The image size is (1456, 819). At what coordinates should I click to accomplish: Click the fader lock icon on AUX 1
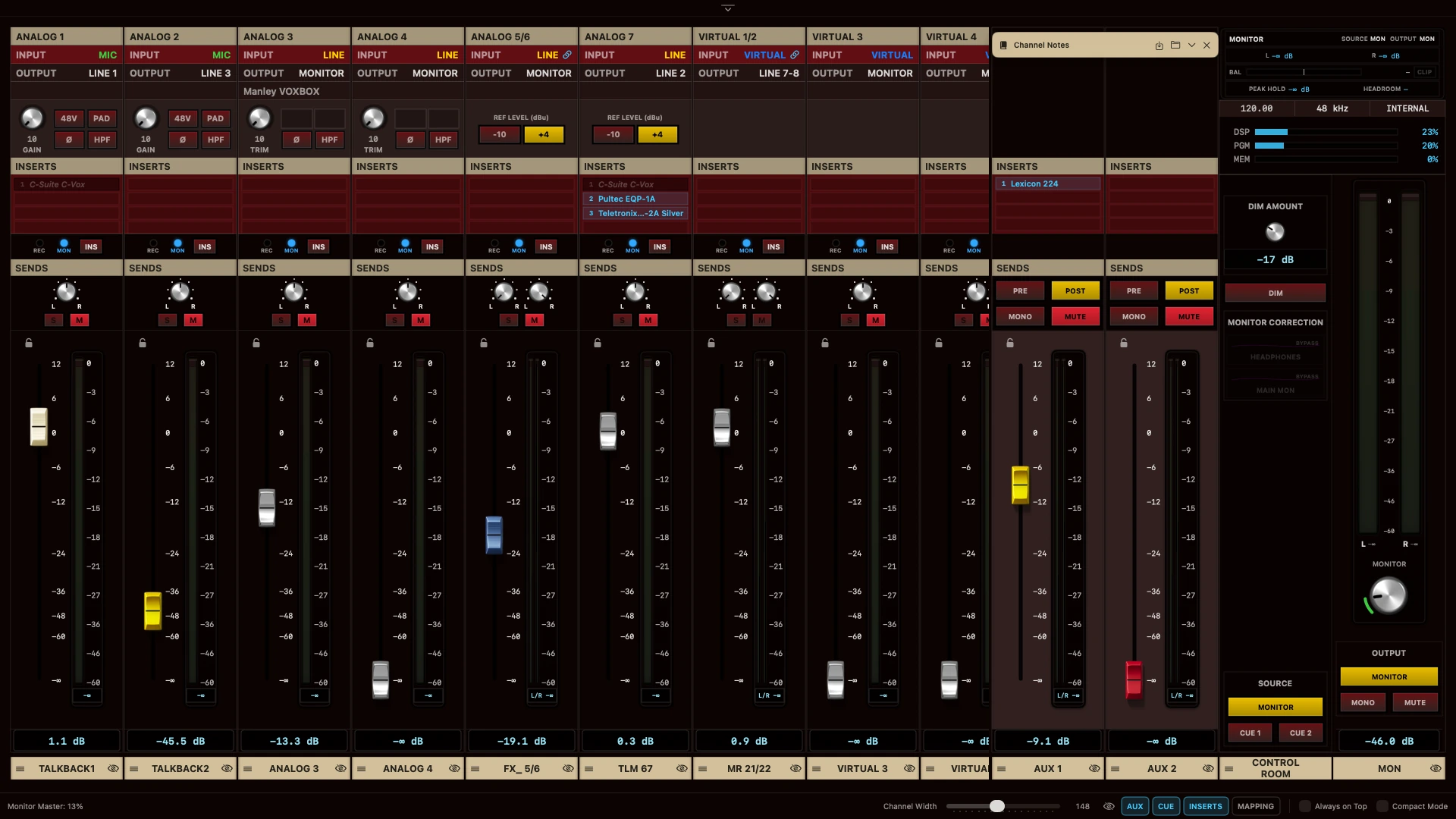coord(1009,343)
